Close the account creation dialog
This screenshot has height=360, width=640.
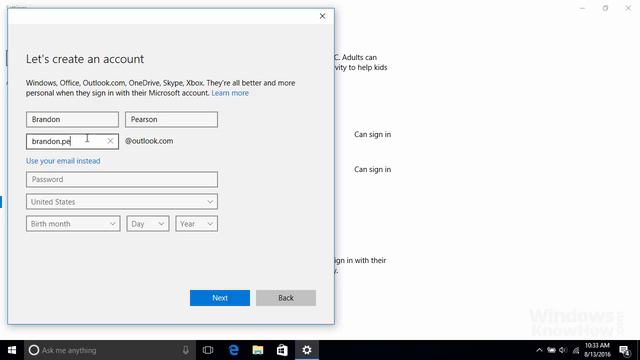click(x=322, y=16)
